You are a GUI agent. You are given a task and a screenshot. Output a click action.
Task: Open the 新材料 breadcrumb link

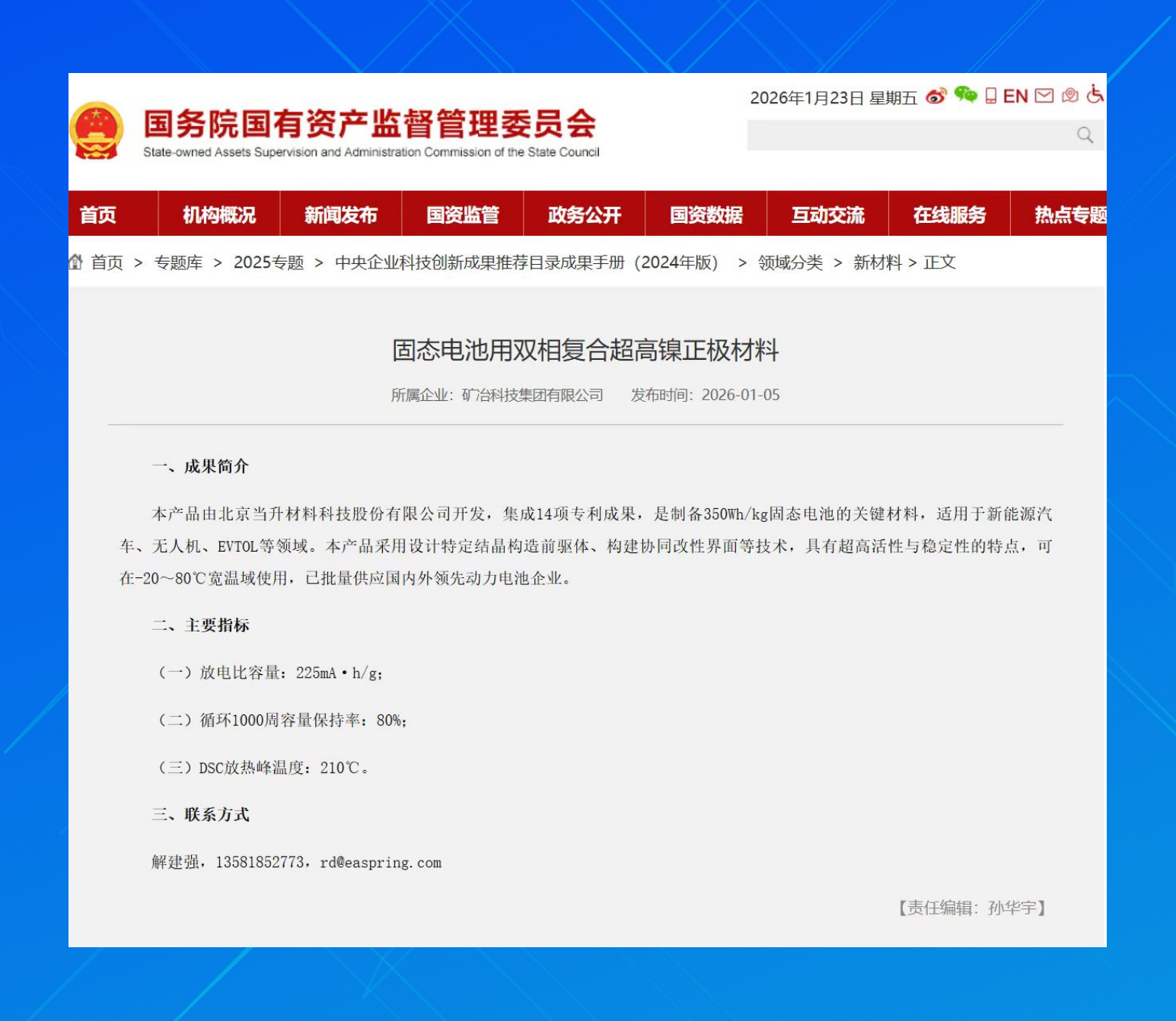point(877,262)
